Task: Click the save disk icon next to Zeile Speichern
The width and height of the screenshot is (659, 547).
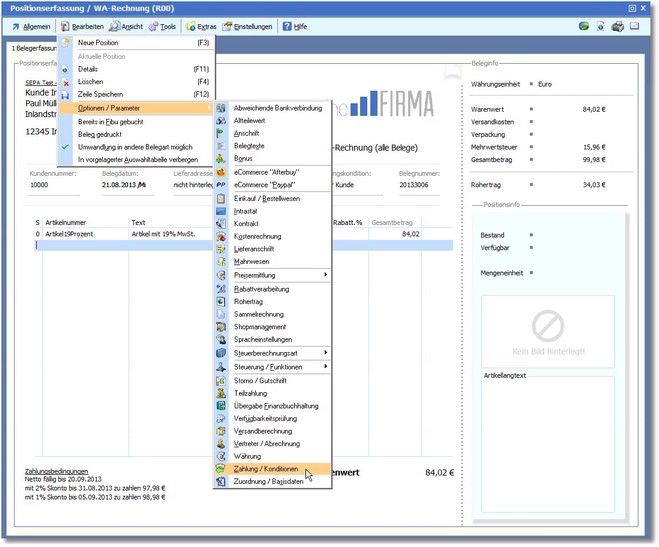Action: point(66,94)
